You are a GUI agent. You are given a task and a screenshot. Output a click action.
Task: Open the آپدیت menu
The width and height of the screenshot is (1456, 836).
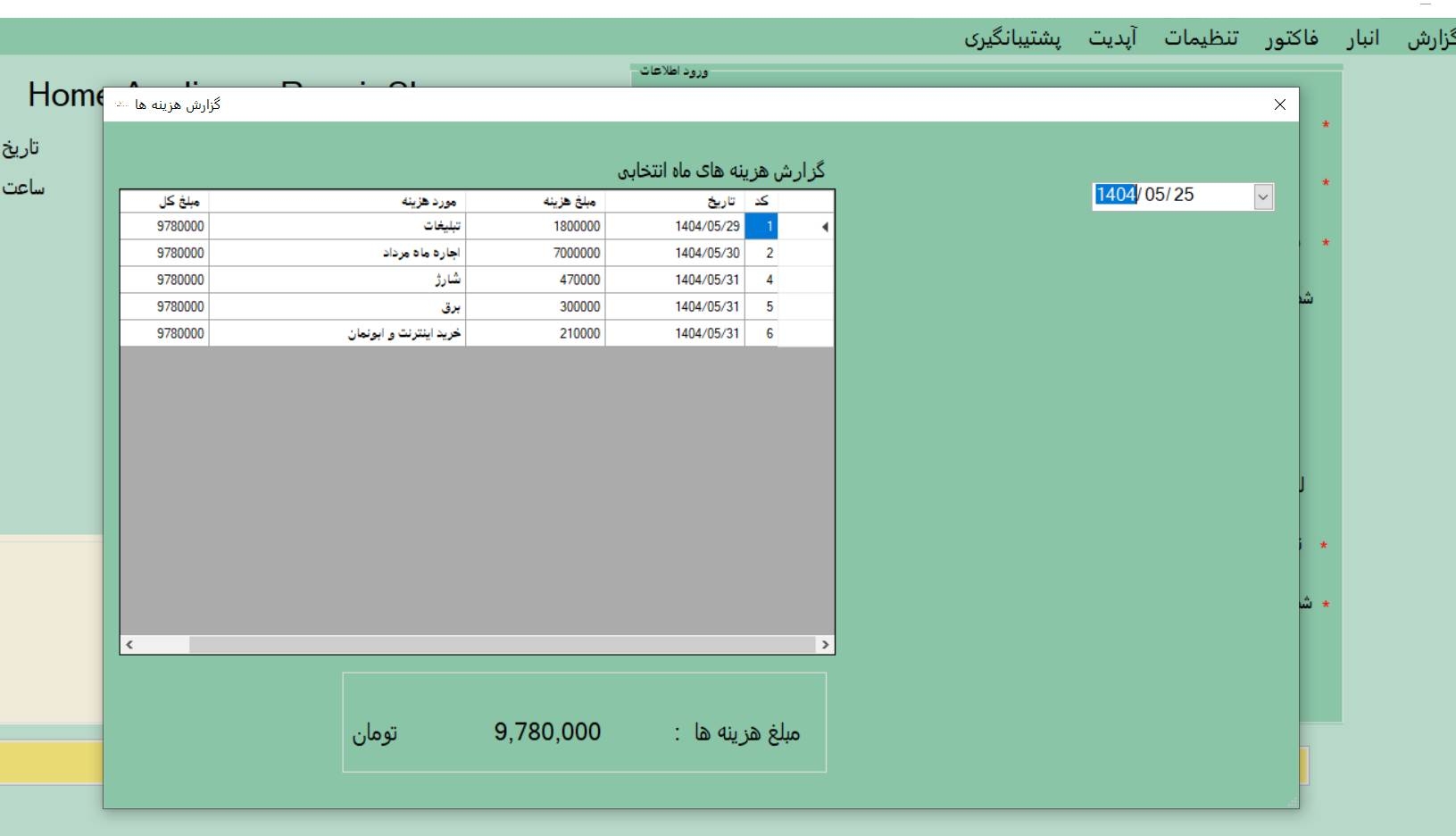1112,38
